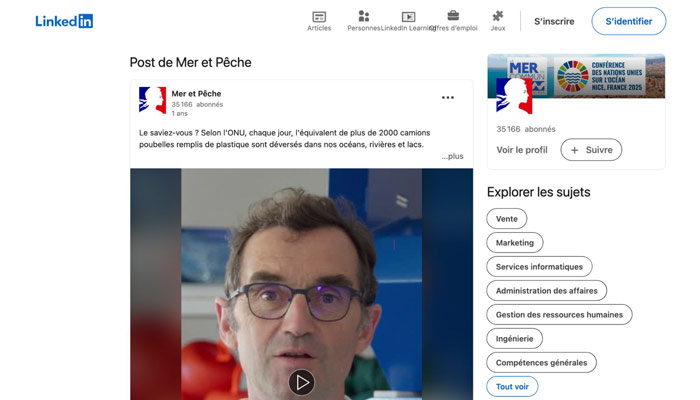Play the post video

click(301, 383)
